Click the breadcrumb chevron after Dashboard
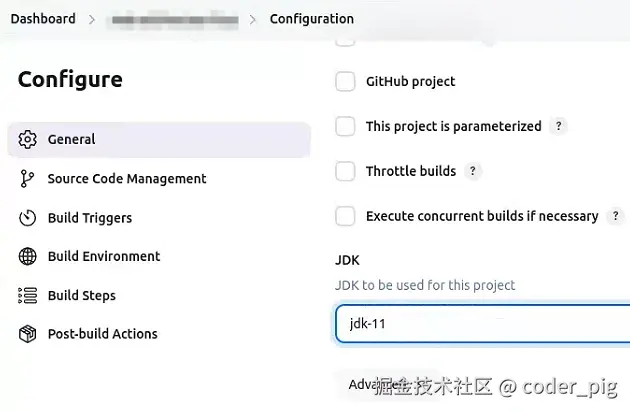The width and height of the screenshot is (630, 412). click(93, 19)
